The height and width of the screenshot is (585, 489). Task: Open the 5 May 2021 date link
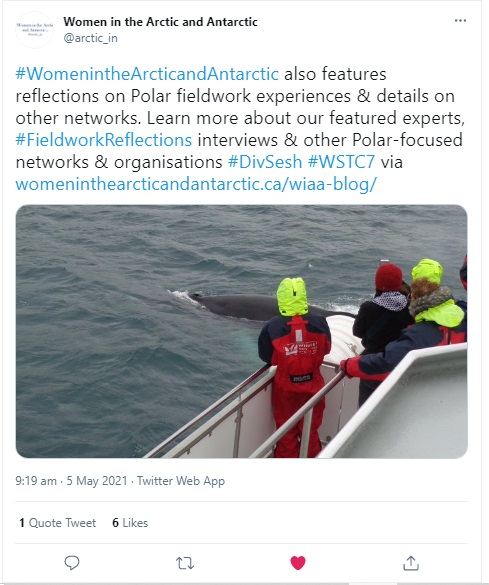(97, 481)
